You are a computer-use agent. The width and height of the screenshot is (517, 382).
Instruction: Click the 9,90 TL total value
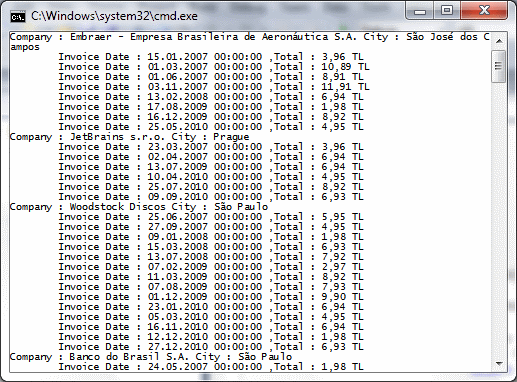[342, 297]
